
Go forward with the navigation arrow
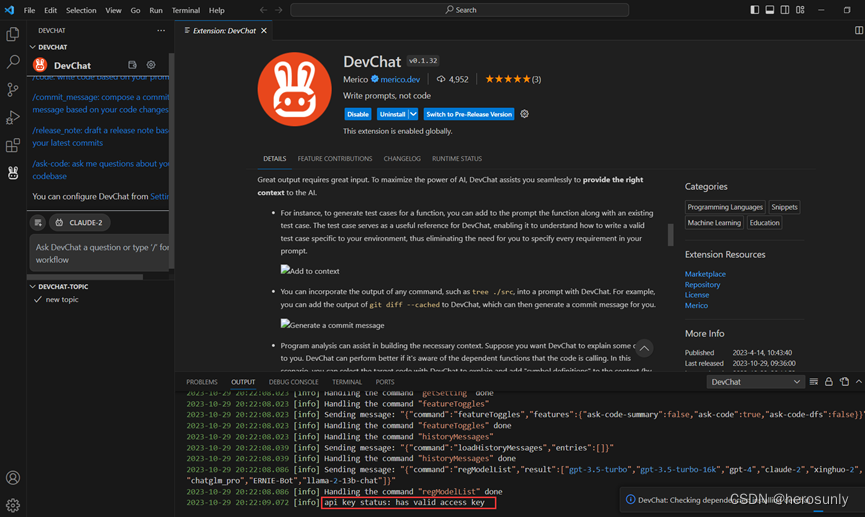[279, 10]
